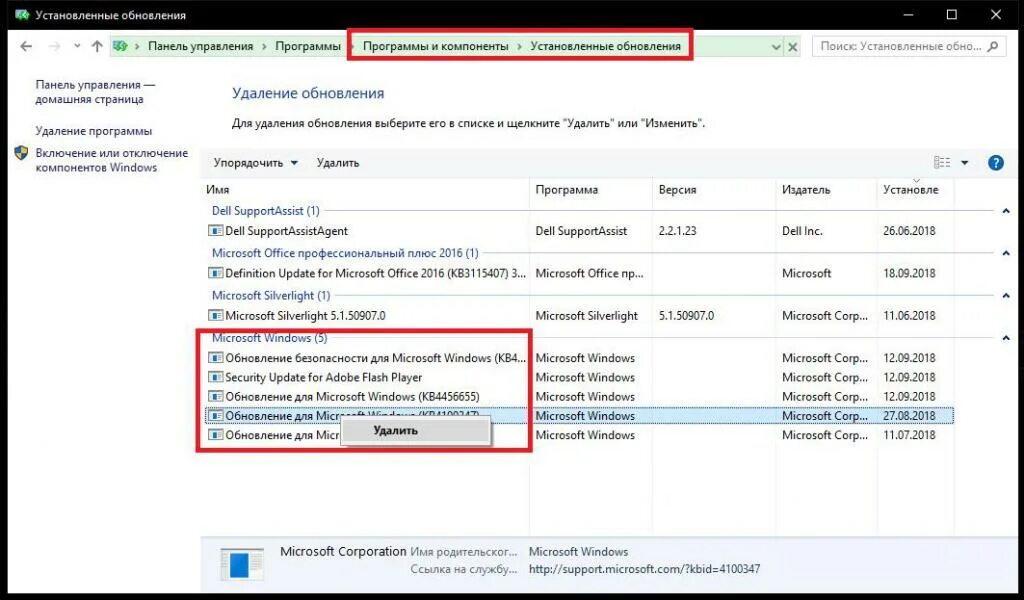Open Панель управления домашняя страница link
This screenshot has width=1024, height=600.
point(95,92)
